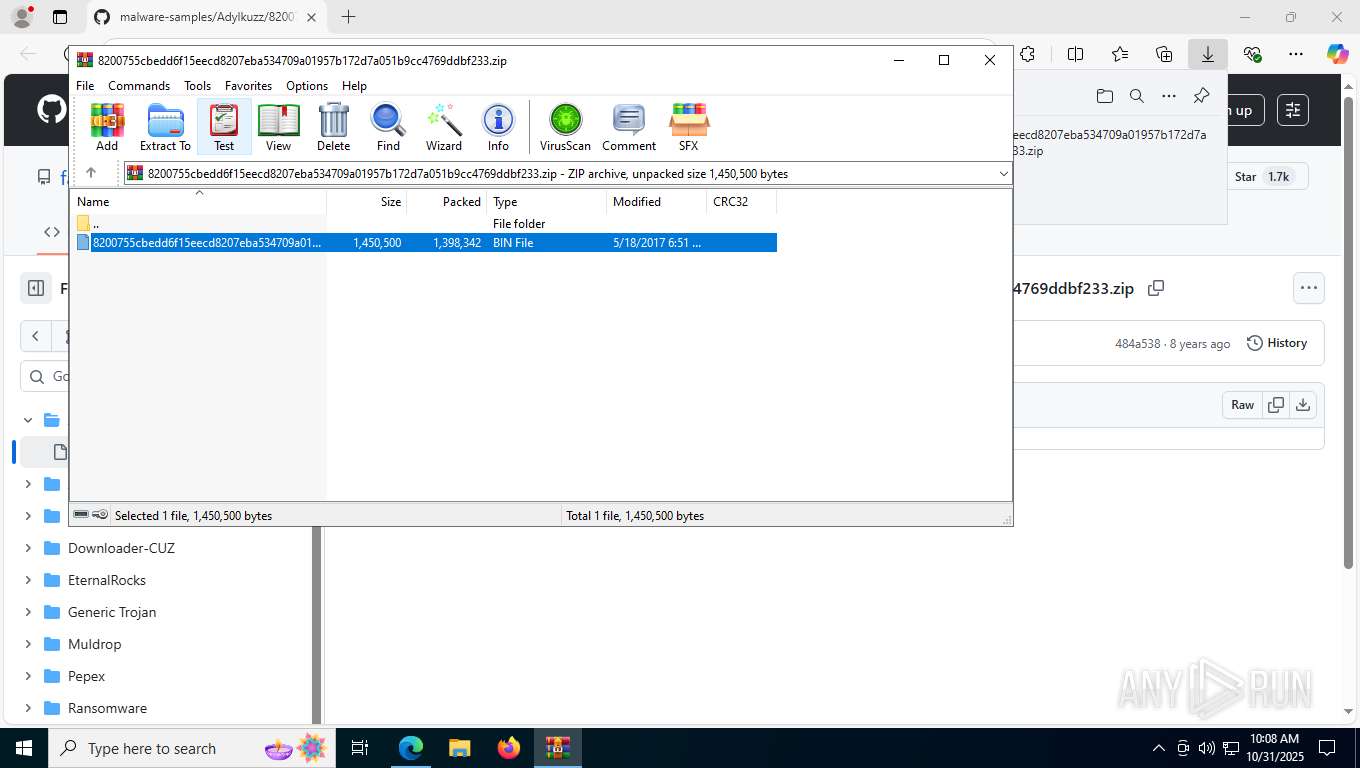Open the Tools menu
Screen dimensions: 1360x768
pos(197,86)
